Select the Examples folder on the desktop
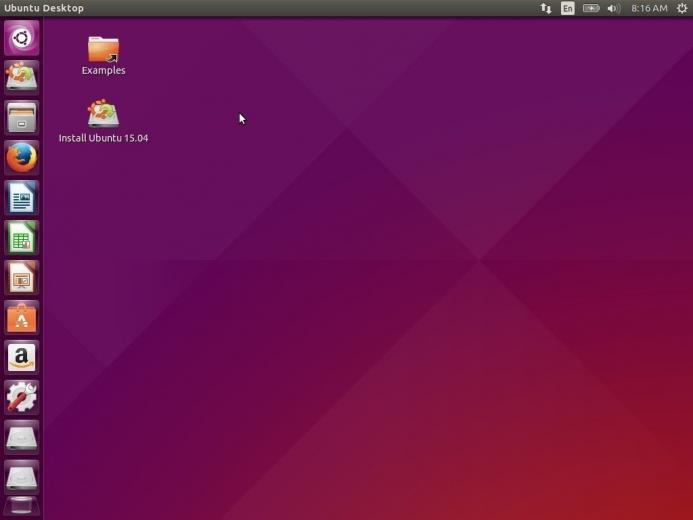This screenshot has height=520, width=693. click(x=103, y=55)
